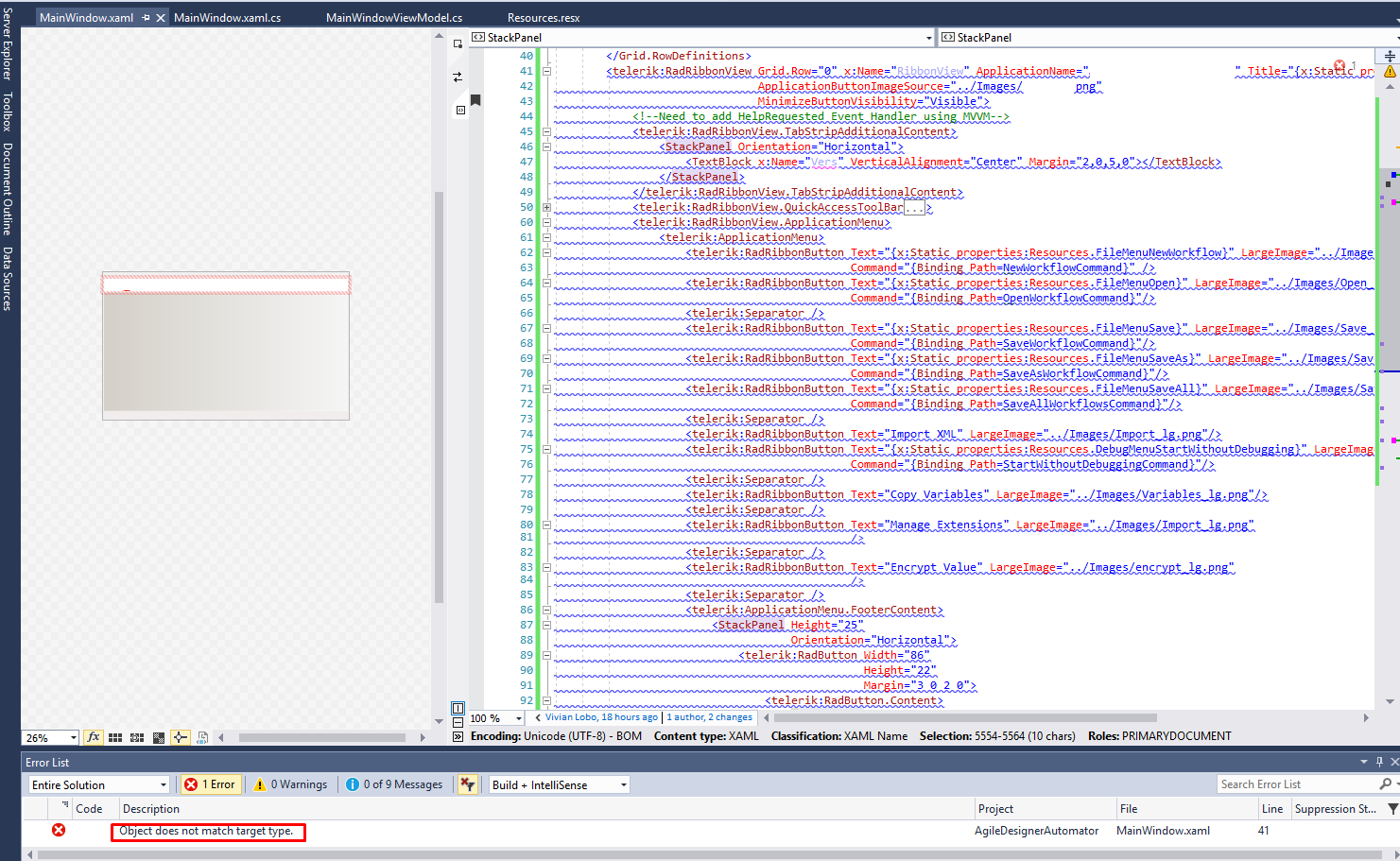Image resolution: width=1400 pixels, height=861 pixels.
Task: Toggle the artboard background checkerboard
Action: [159, 737]
